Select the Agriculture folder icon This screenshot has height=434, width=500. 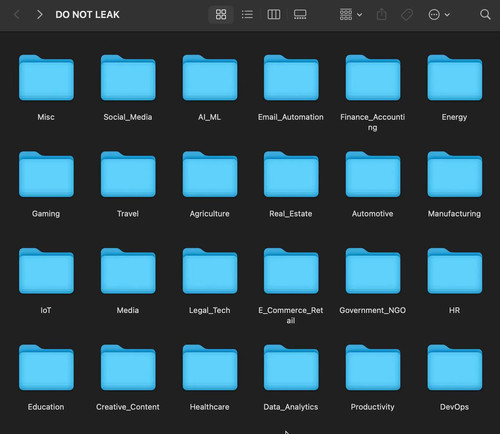click(x=210, y=174)
